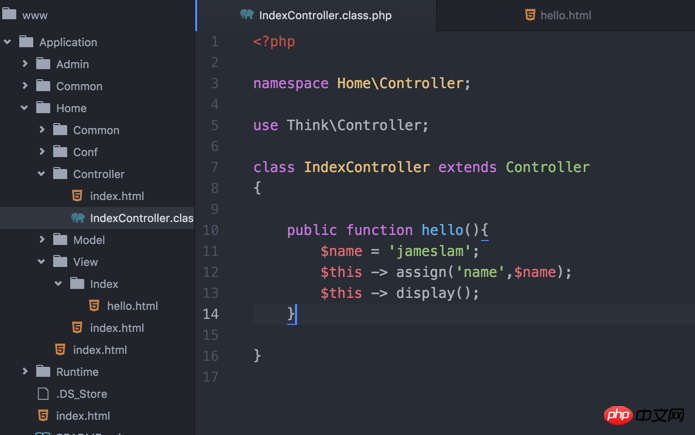Click the Controller folder icon
Image resolution: width=695 pixels, height=435 pixels.
tap(60, 173)
